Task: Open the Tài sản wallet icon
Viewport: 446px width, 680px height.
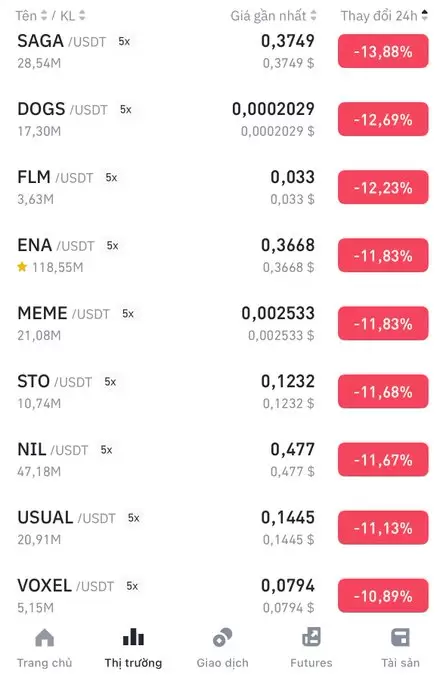Action: [400, 638]
